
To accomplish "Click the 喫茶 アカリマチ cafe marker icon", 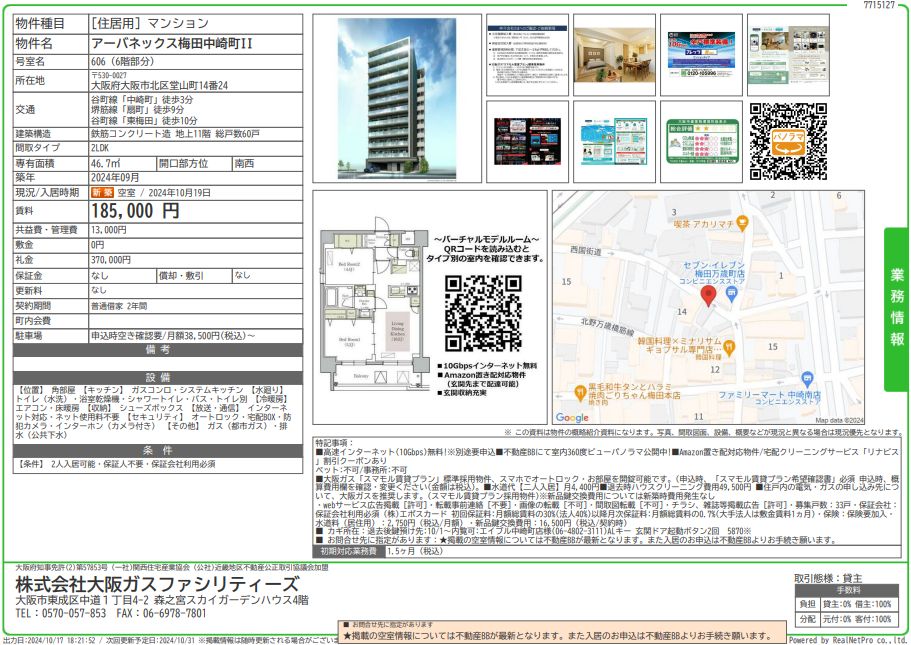I will click(742, 223).
